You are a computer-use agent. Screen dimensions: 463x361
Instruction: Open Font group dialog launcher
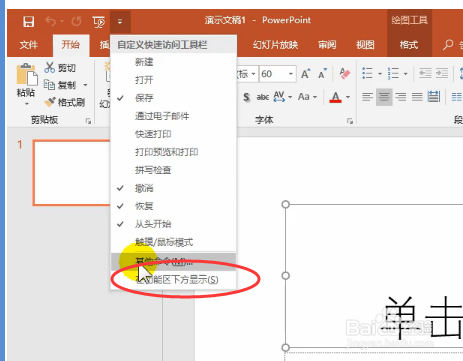(350, 121)
